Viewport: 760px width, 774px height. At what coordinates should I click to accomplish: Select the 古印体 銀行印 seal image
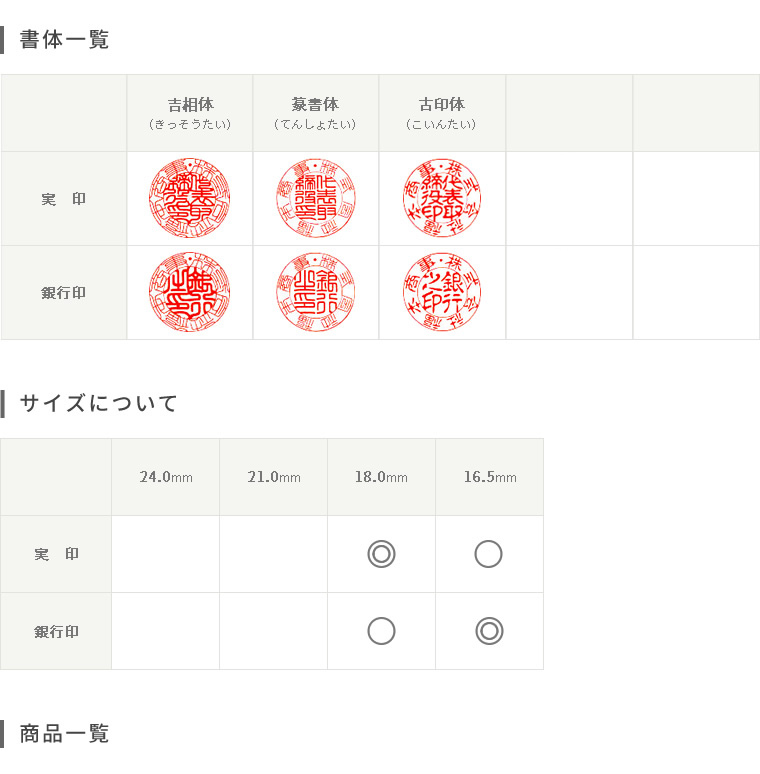pyautogui.click(x=442, y=292)
